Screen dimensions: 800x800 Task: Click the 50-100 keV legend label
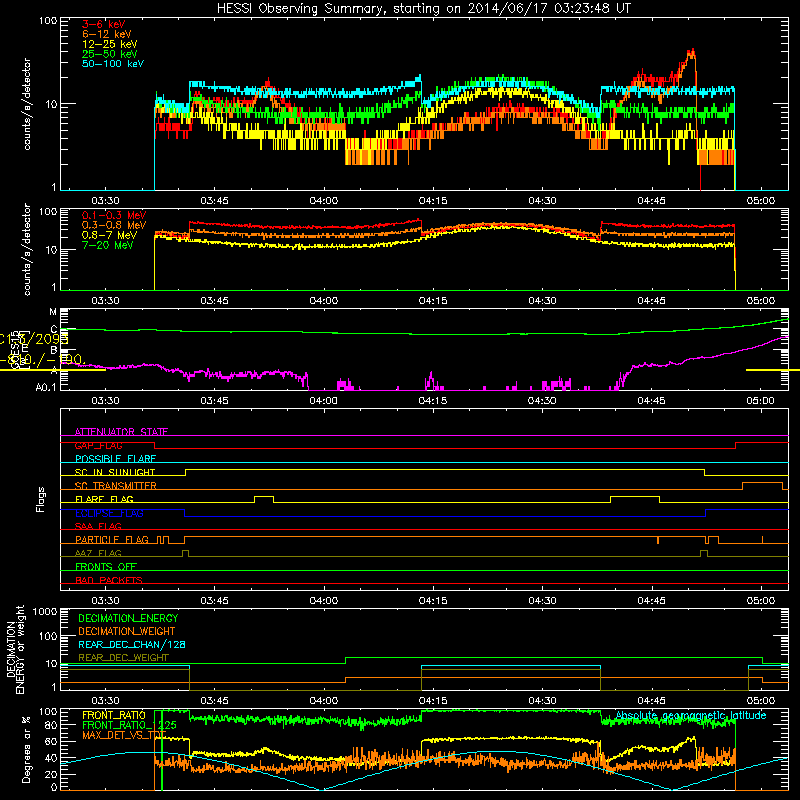(x=113, y=64)
